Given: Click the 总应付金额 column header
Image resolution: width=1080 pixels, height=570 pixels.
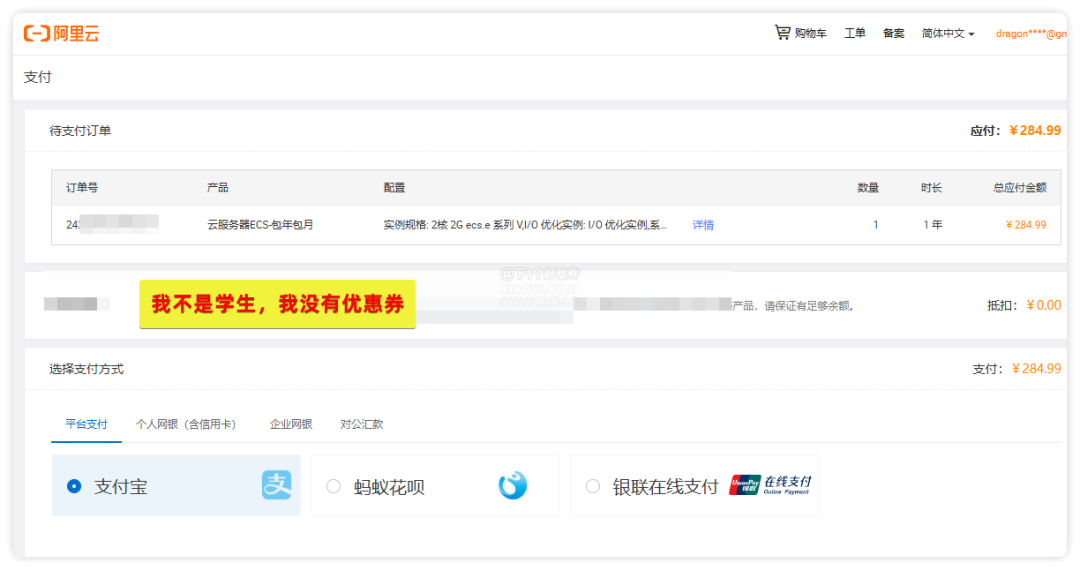Looking at the screenshot, I should 1019,187.
